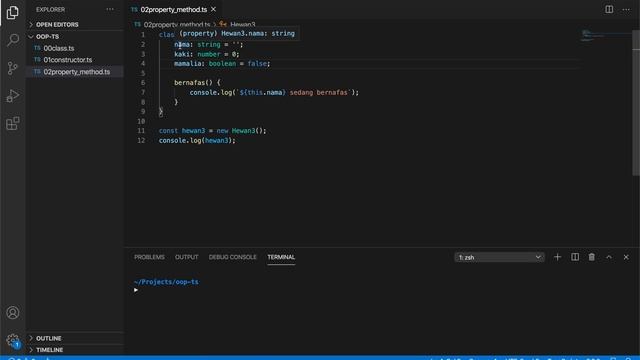Image resolution: width=640 pixels, height=360 pixels.
Task: Maximize the panel size with chevron up
Action: point(609,257)
